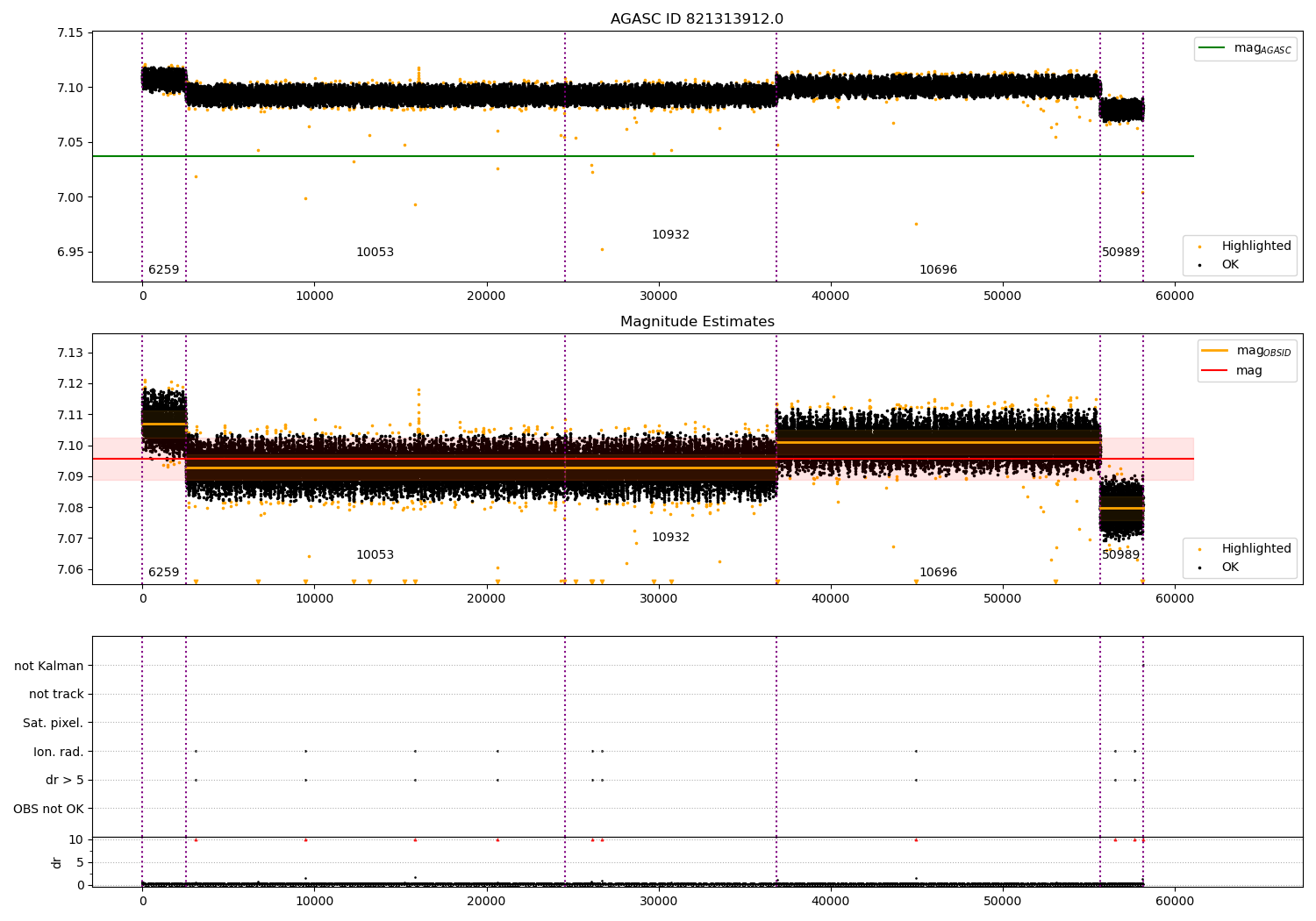Click "10932" in the Magnitude Estimates plot

point(670,538)
